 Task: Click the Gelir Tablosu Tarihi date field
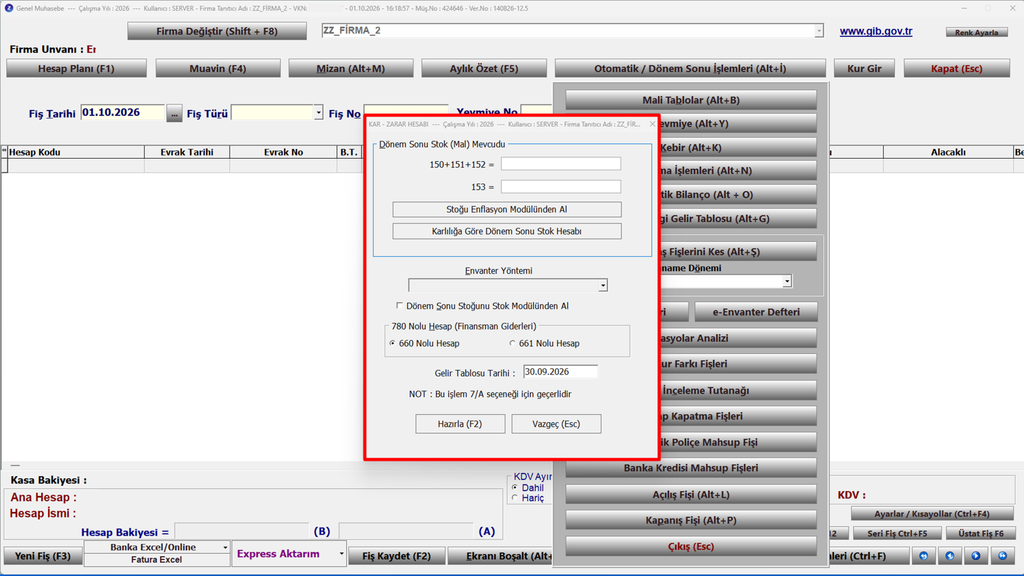(x=560, y=372)
